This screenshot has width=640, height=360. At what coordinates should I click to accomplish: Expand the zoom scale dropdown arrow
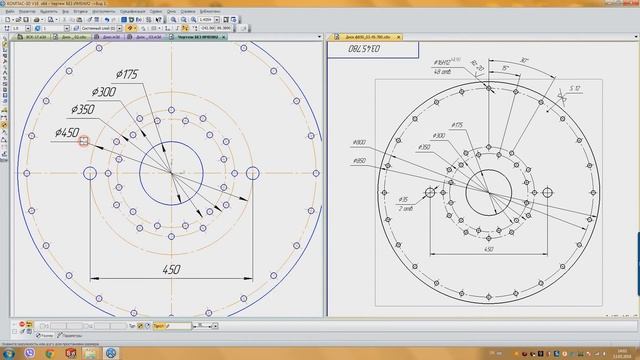coord(217,20)
